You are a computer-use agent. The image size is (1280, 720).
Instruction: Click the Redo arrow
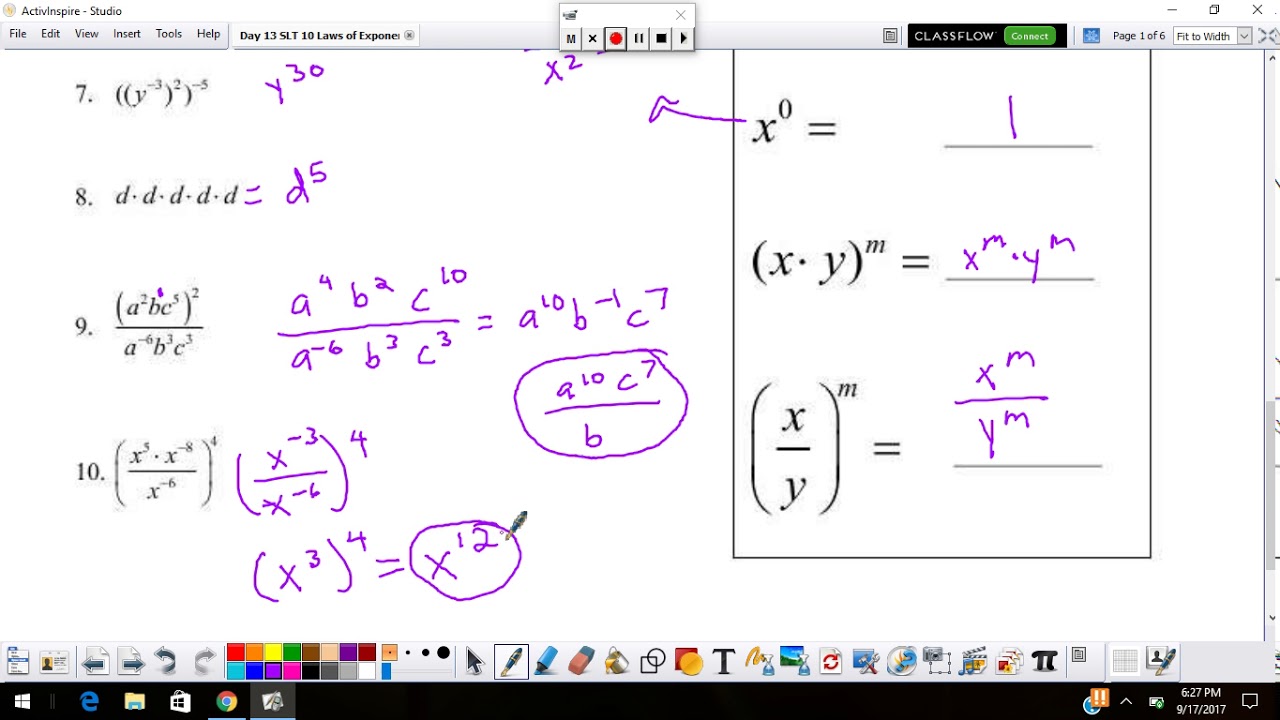click(204, 661)
